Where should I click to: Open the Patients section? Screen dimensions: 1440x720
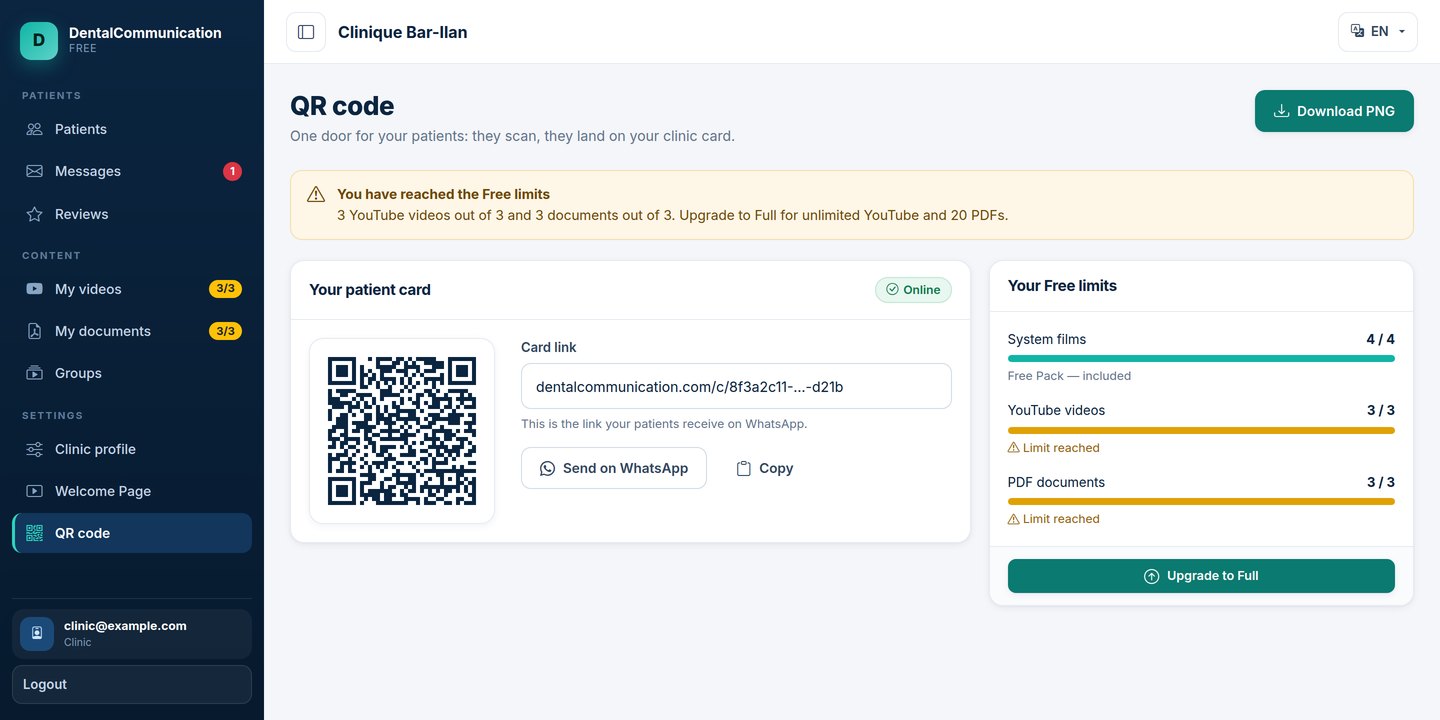pyautogui.click(x=132, y=129)
